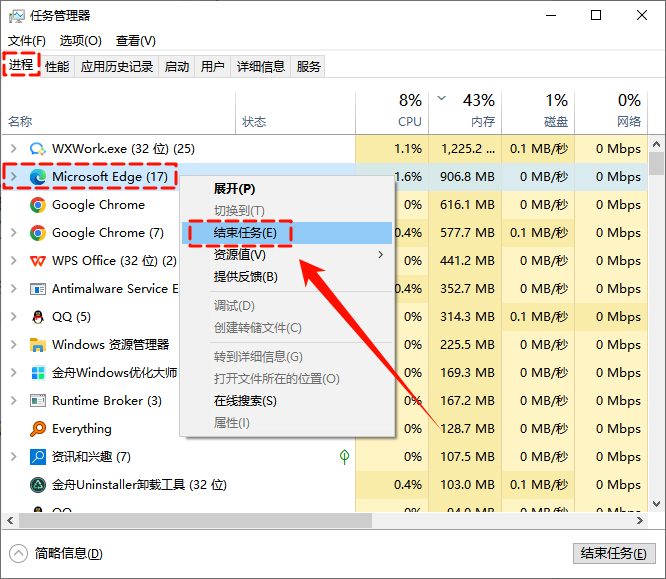Click the Runtime Broker process icon
This screenshot has width=666, height=579.
(x=38, y=401)
